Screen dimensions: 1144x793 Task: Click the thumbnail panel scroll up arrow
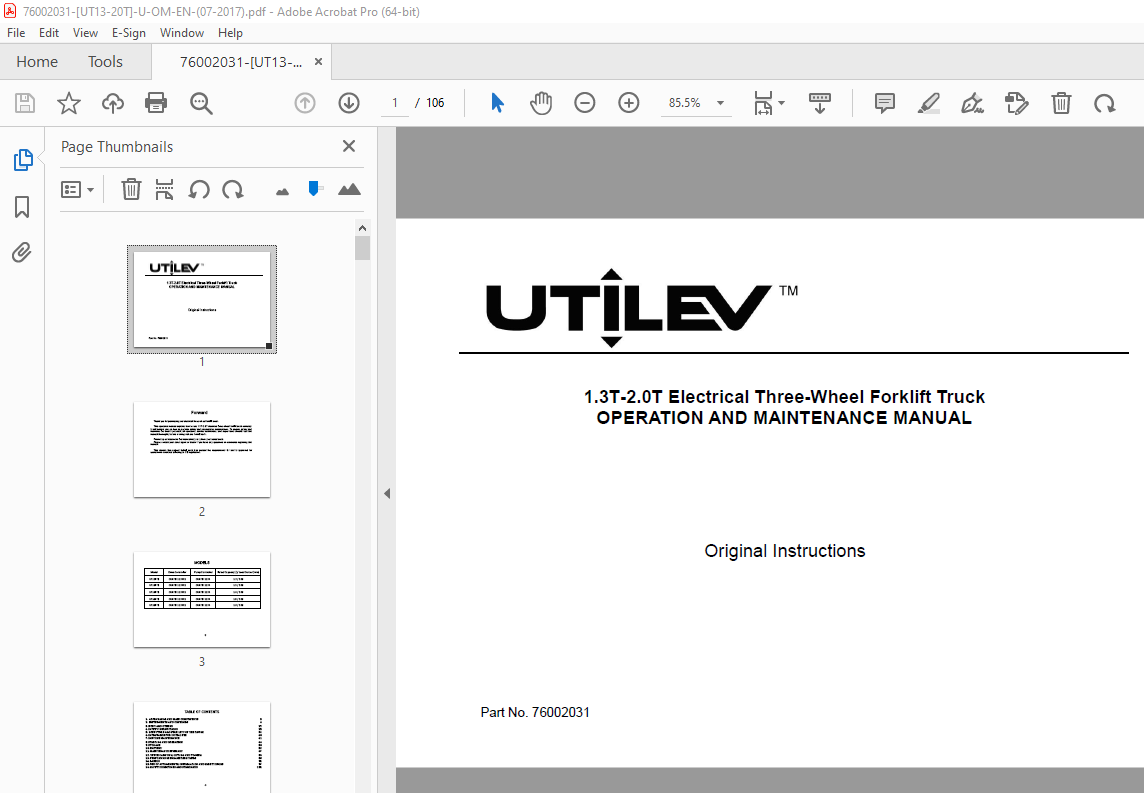pyautogui.click(x=362, y=228)
